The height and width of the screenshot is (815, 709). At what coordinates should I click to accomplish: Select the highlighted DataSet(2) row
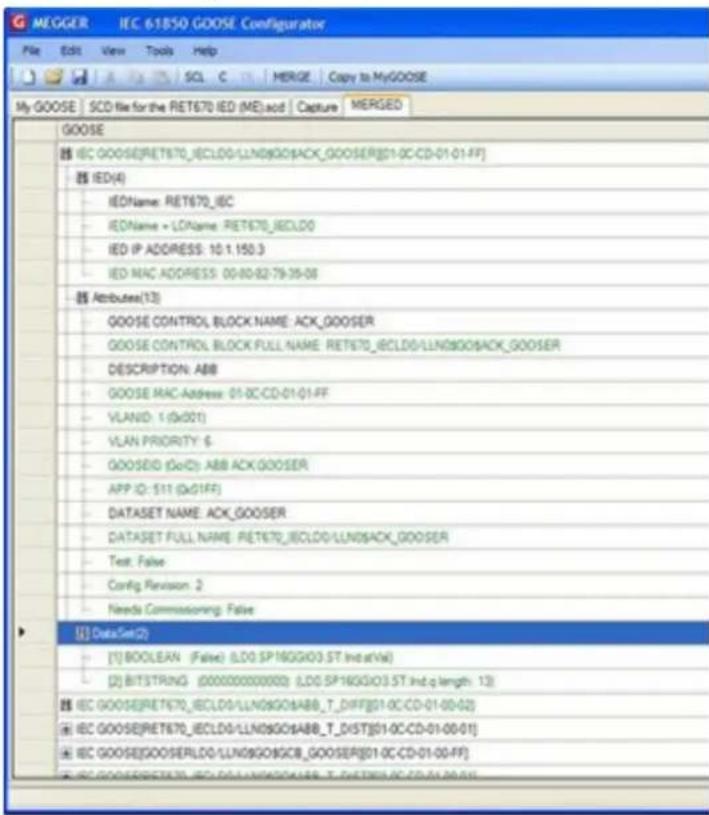[x=383, y=633]
